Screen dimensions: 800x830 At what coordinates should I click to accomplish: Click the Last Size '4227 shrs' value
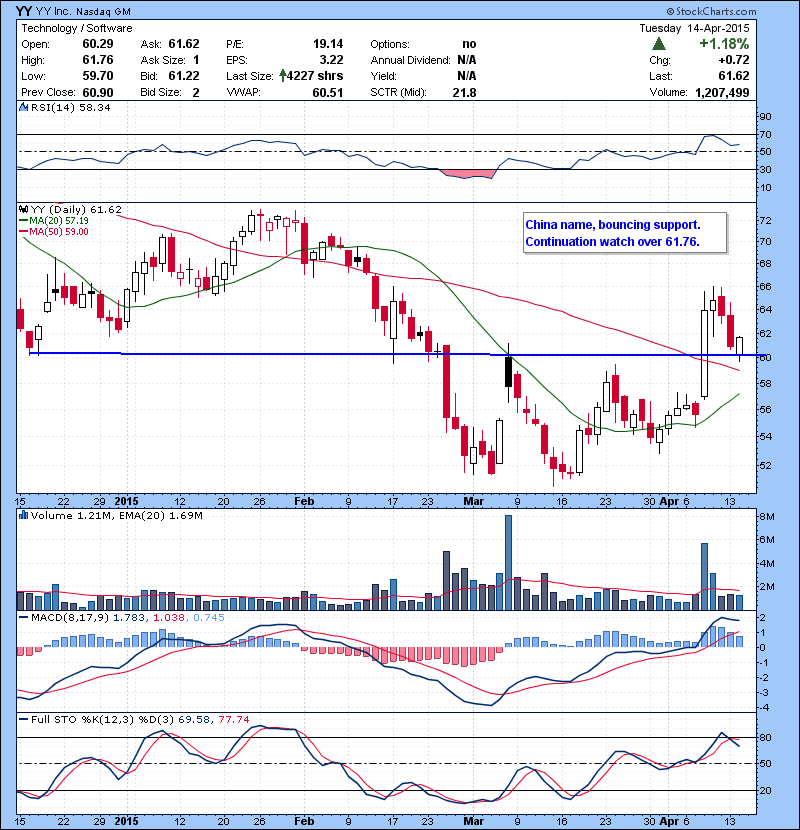pos(315,76)
